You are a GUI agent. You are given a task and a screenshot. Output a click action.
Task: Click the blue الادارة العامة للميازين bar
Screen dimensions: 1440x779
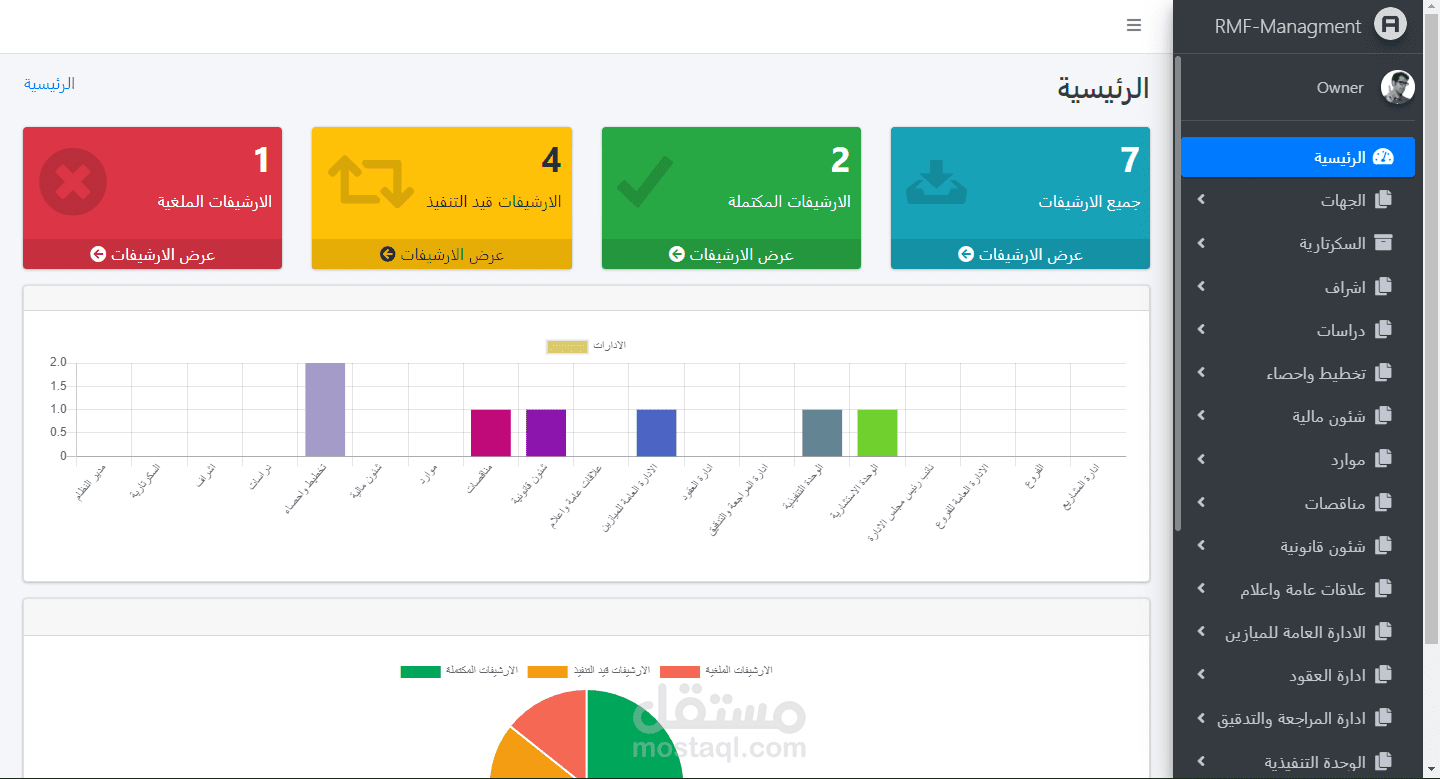coord(656,433)
